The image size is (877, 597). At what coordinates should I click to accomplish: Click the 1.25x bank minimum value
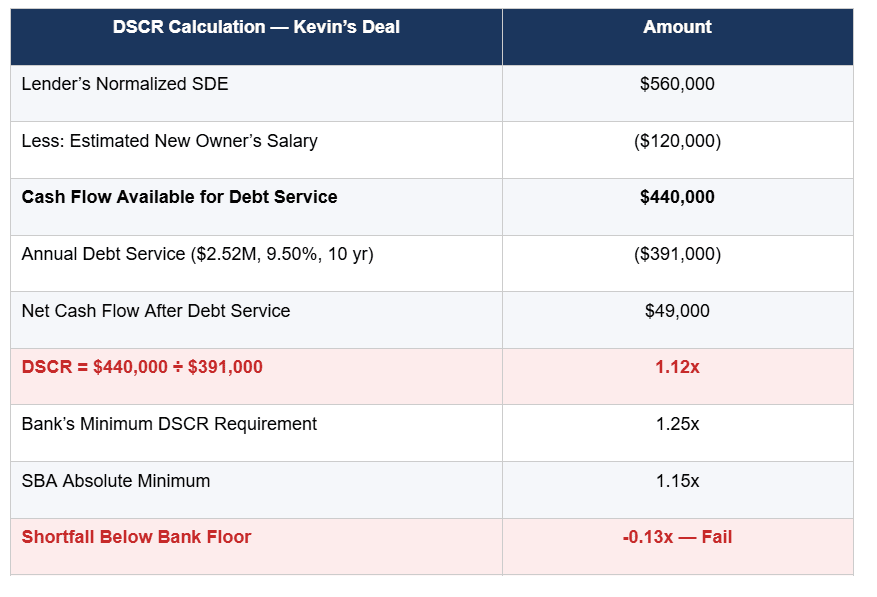coord(677,424)
